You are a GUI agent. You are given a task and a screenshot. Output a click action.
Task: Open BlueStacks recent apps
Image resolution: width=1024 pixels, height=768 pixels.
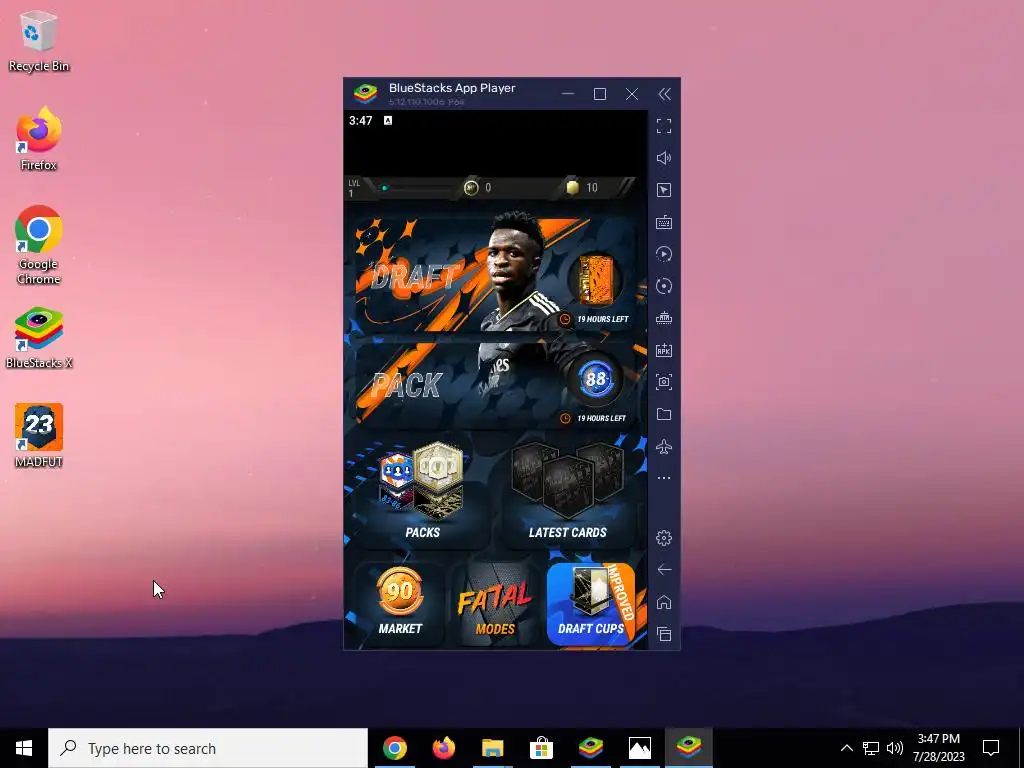664,633
